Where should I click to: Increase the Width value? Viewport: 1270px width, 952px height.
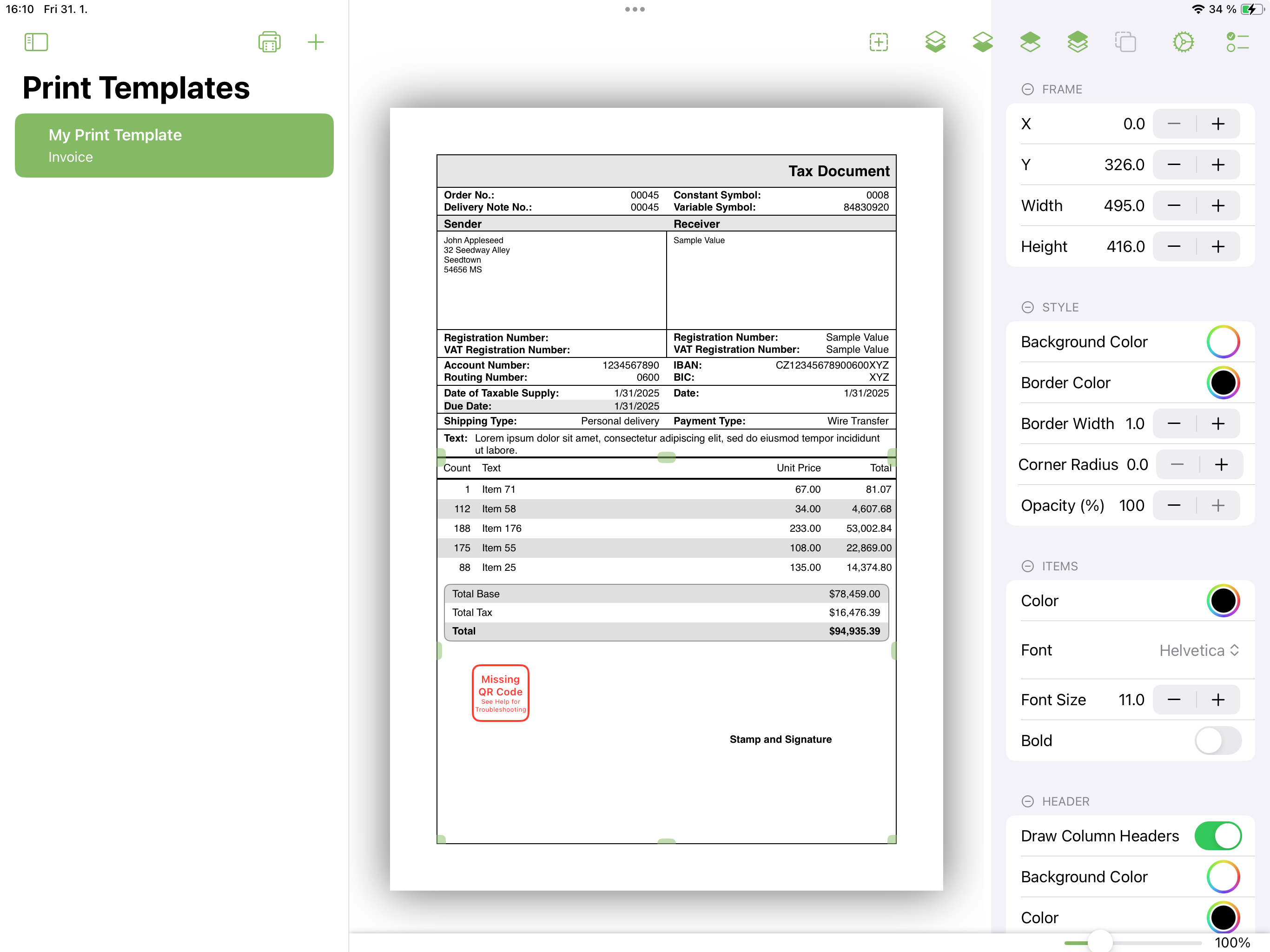tap(1218, 205)
